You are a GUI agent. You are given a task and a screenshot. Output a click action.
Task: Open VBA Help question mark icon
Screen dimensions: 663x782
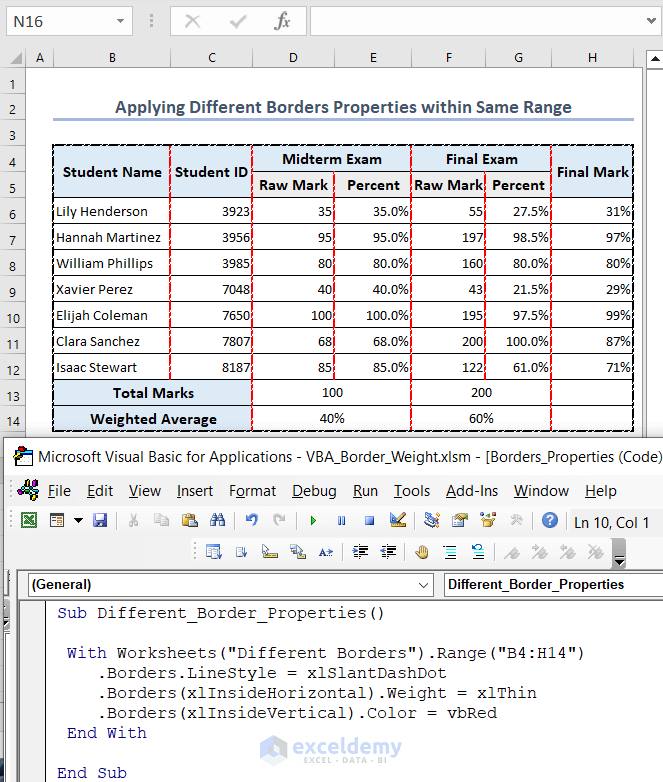coord(550,521)
